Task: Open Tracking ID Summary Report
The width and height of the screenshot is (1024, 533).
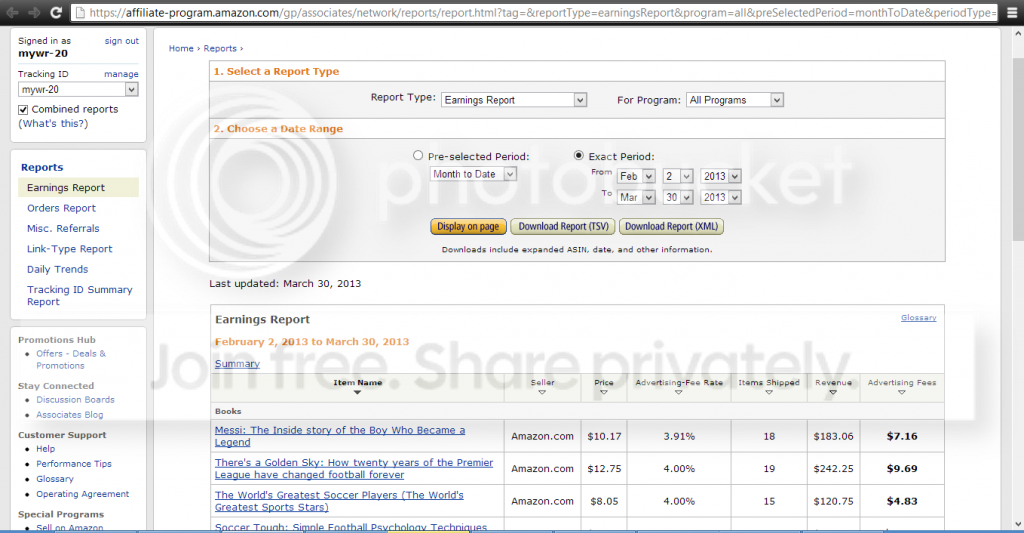Action: [79, 295]
